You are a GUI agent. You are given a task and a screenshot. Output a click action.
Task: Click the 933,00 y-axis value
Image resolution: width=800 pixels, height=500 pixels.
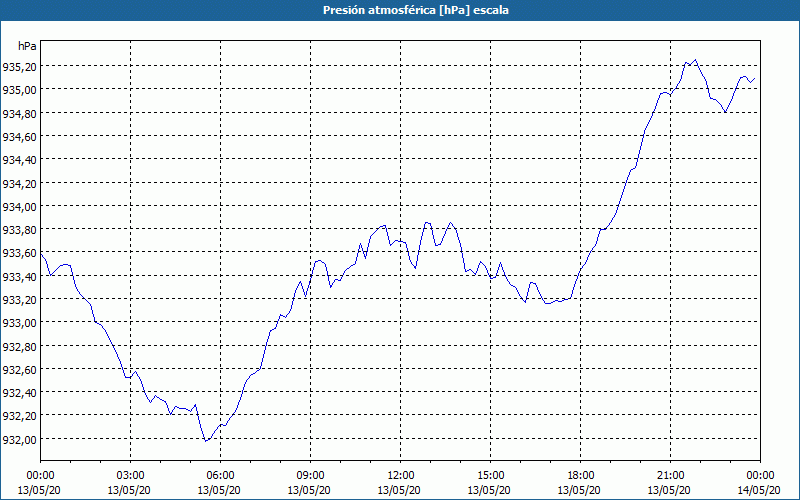point(19,323)
